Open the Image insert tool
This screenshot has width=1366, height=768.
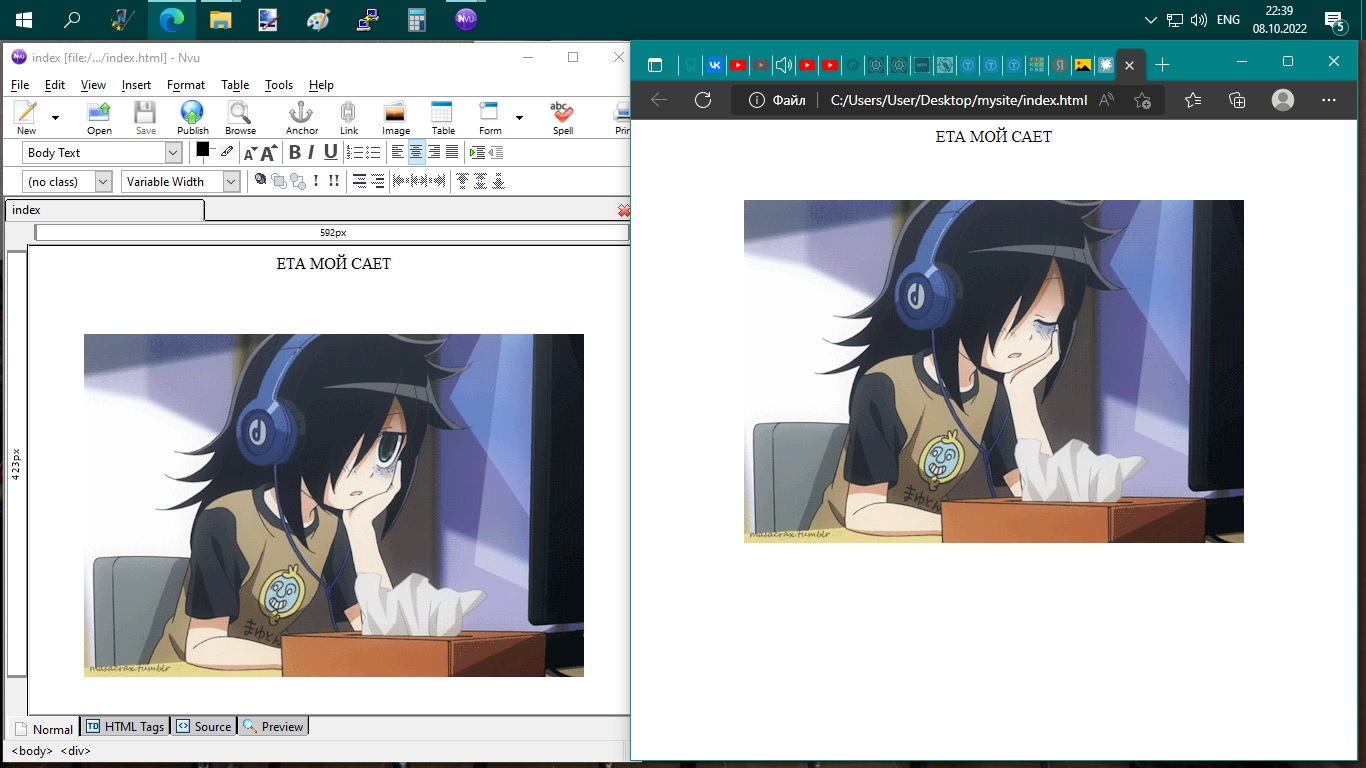point(395,117)
